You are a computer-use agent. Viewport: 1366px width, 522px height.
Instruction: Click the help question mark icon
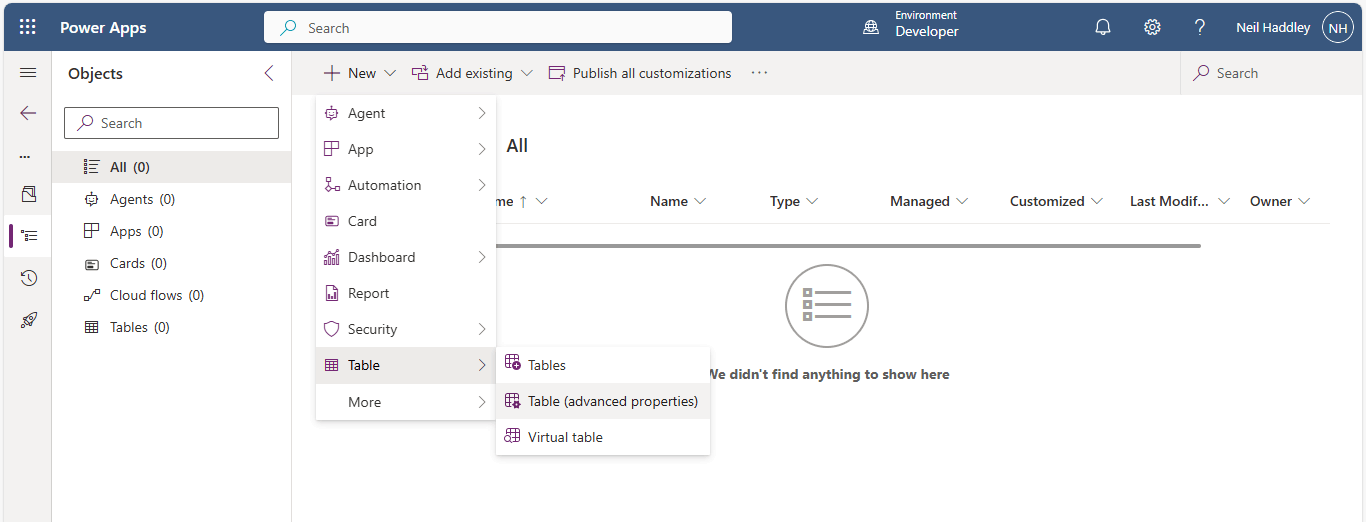1200,27
